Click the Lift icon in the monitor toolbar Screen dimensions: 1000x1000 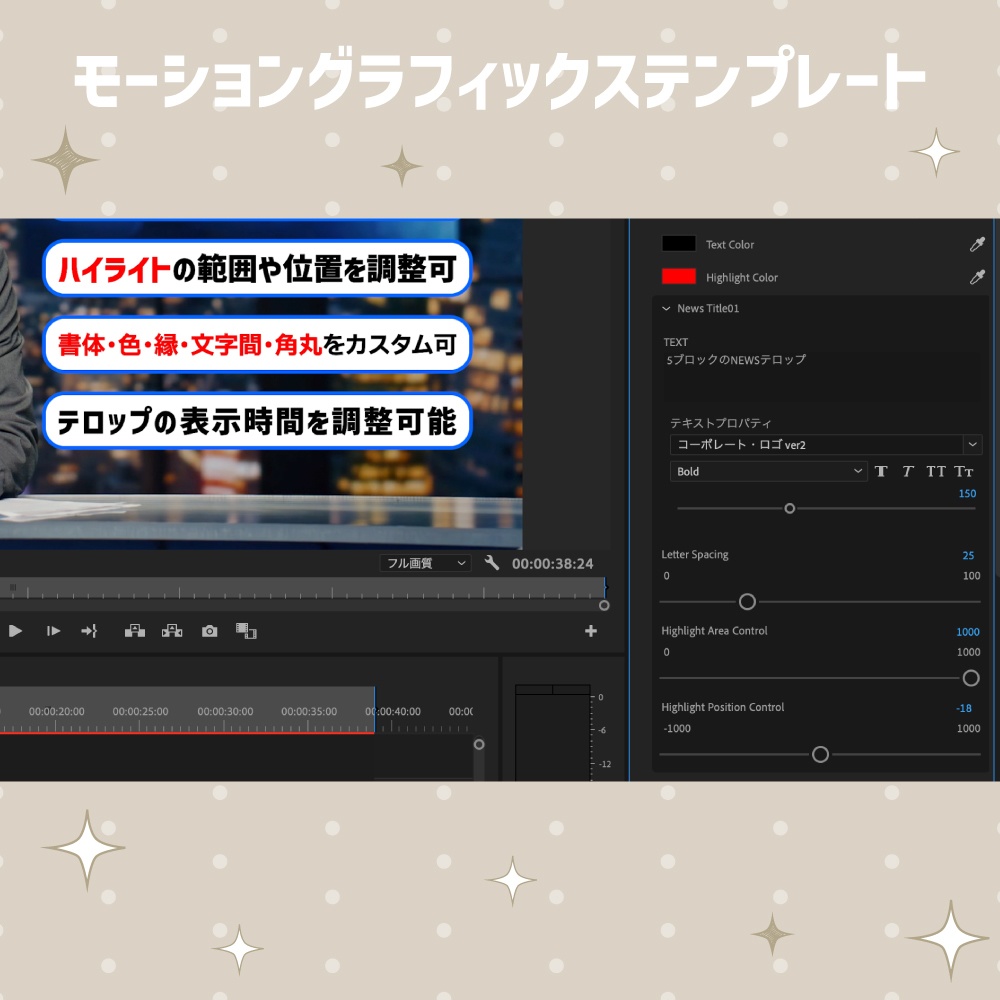tap(135, 631)
